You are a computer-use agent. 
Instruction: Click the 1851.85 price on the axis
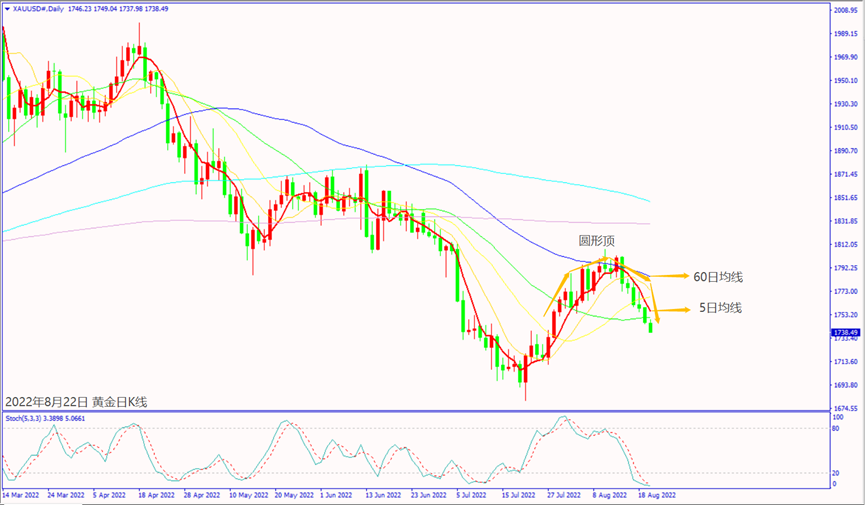point(846,198)
